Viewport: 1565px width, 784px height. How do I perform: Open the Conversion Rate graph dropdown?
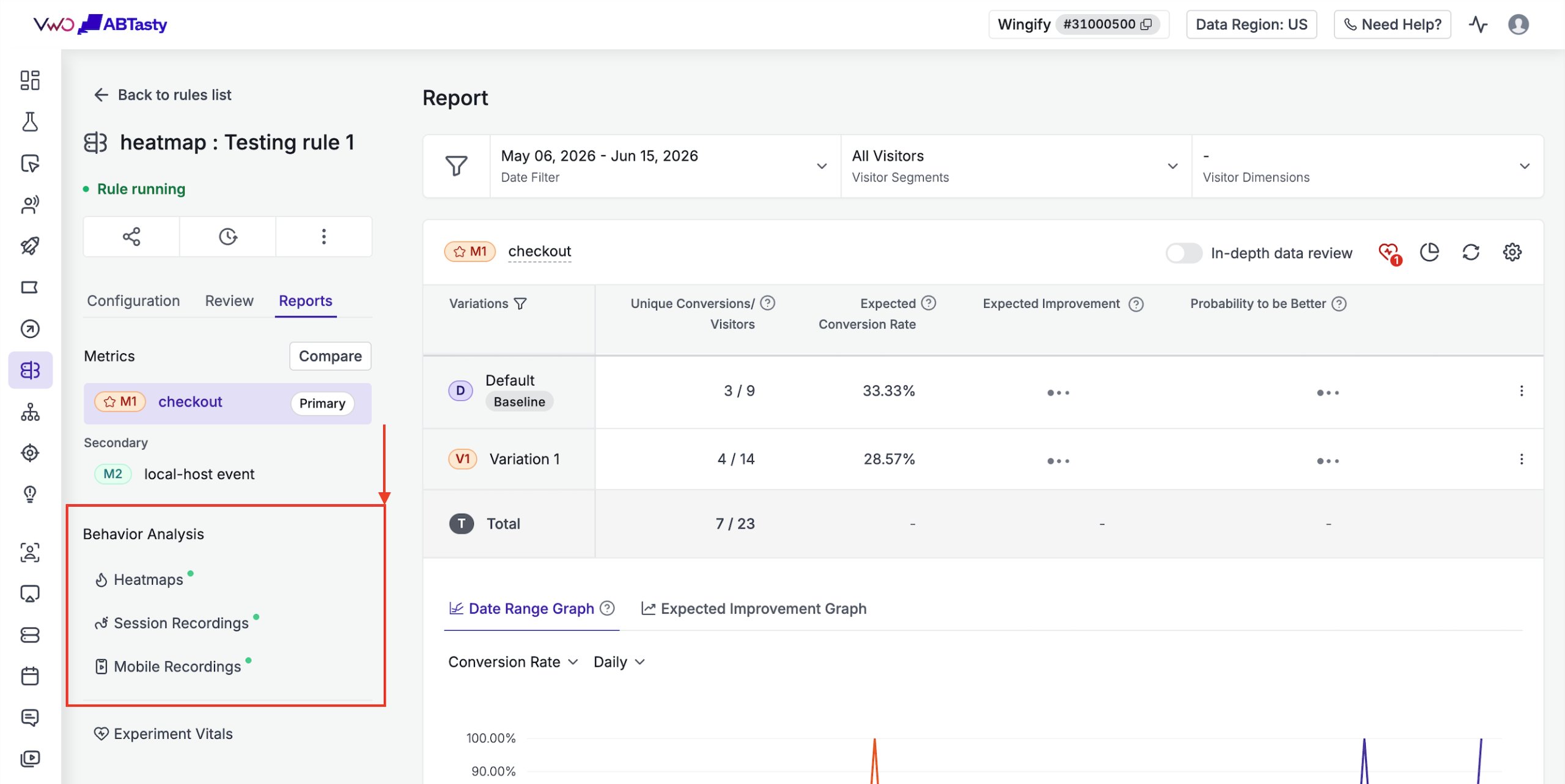[513, 662]
